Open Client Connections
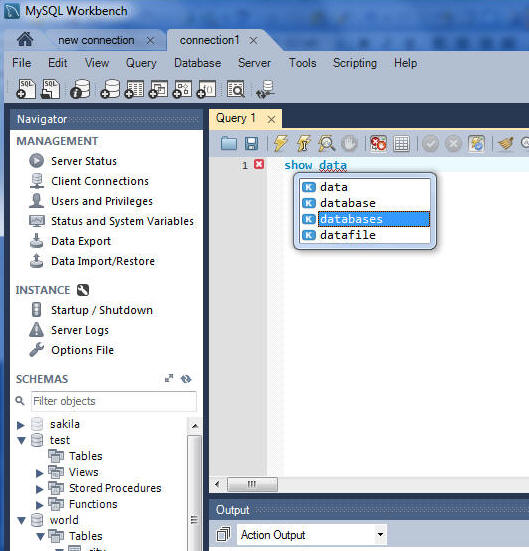The height and width of the screenshot is (551, 529). pyautogui.click(x=100, y=181)
